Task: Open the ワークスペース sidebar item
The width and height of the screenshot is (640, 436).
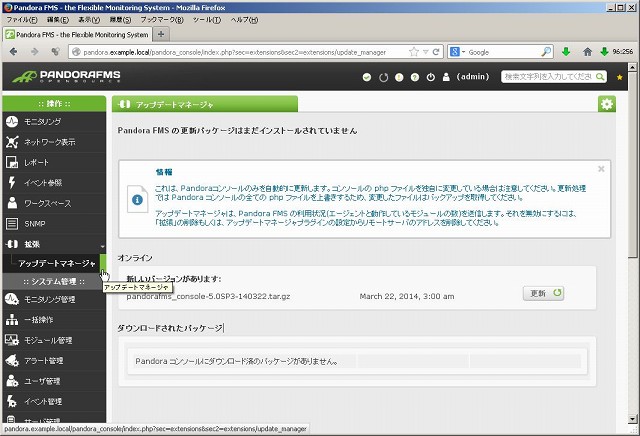Action: click(53, 203)
